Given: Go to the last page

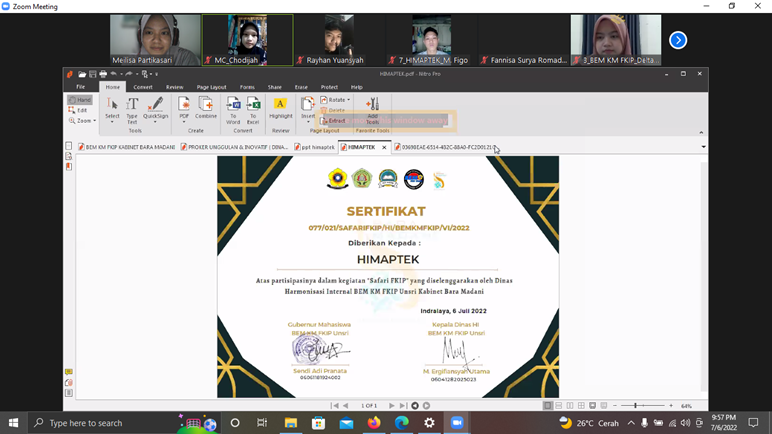Looking at the screenshot, I should click(x=403, y=405).
